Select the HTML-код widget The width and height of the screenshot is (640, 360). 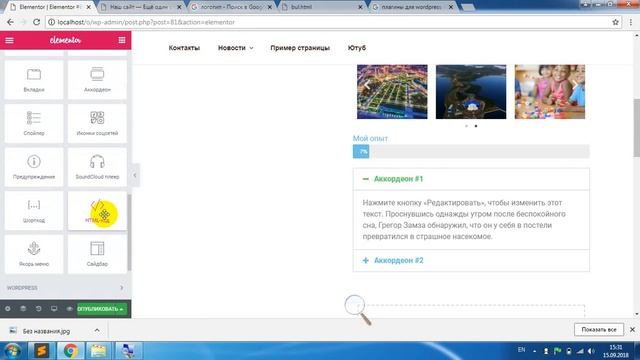pyautogui.click(x=97, y=211)
